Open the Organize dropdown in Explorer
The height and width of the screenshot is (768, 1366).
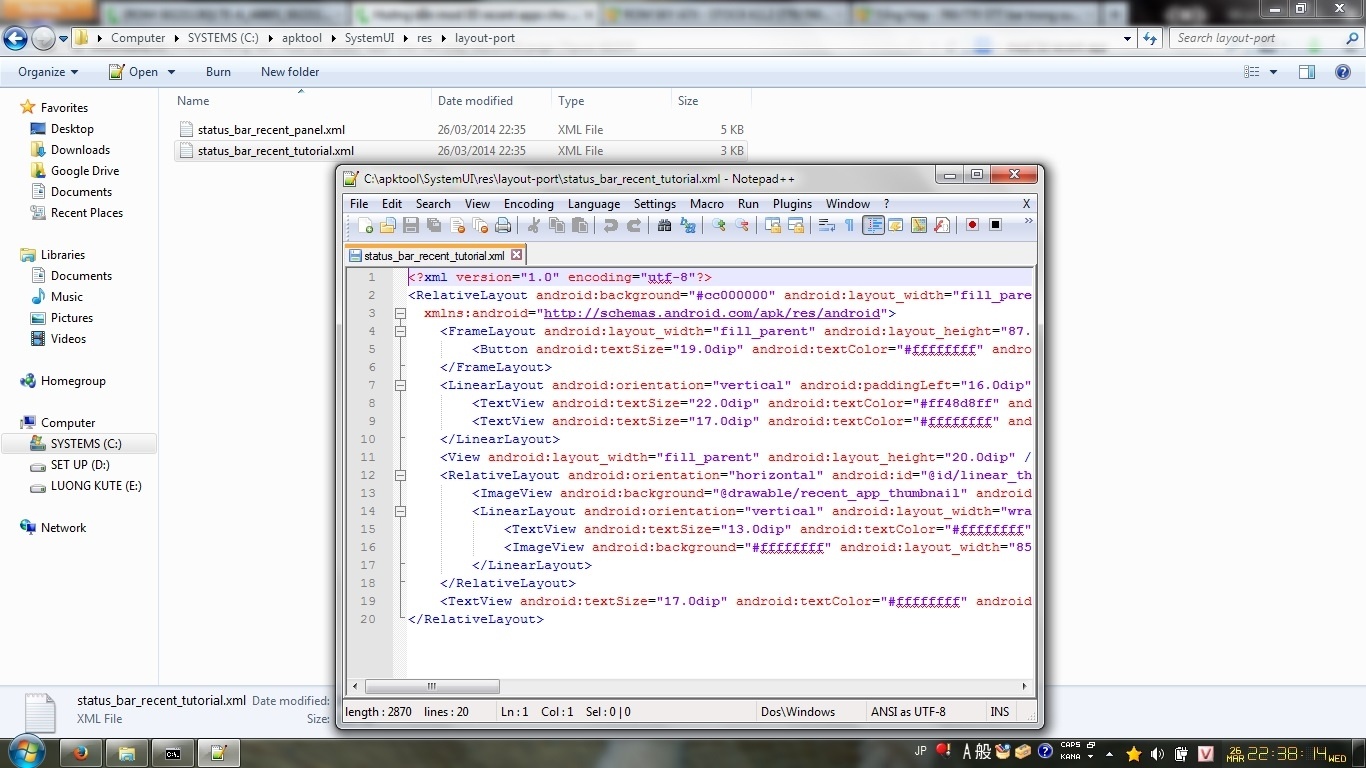48,72
